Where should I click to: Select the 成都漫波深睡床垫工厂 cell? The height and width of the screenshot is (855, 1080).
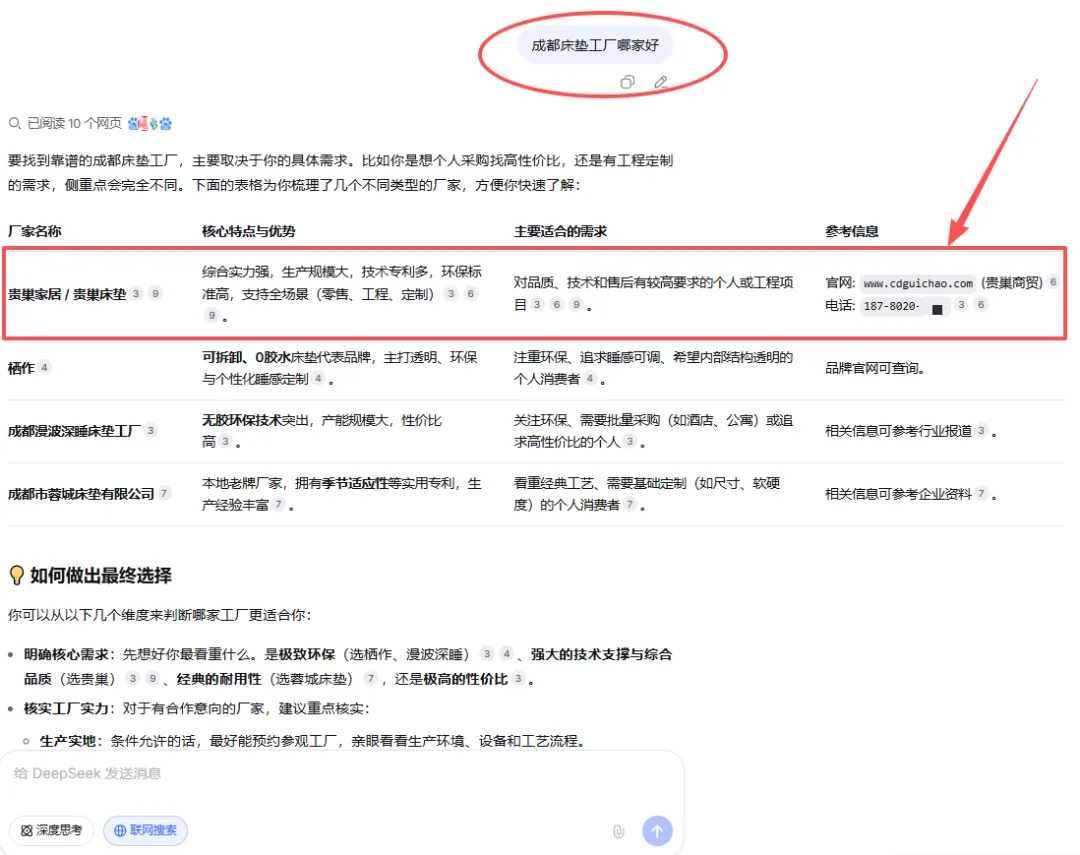tap(74, 431)
